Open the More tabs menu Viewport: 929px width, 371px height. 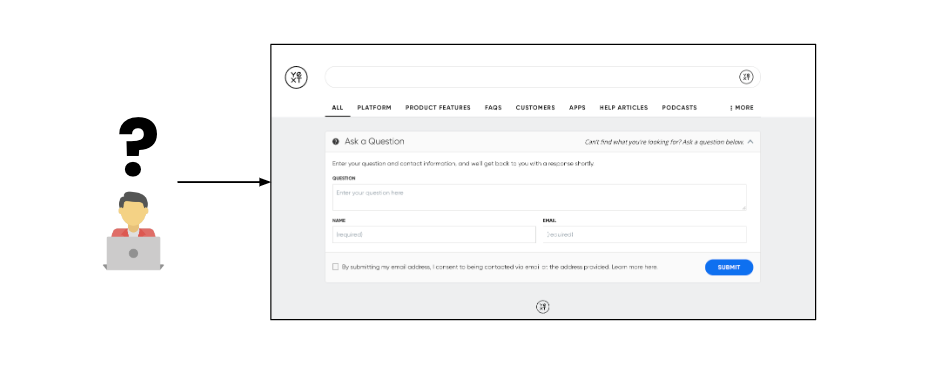point(742,108)
